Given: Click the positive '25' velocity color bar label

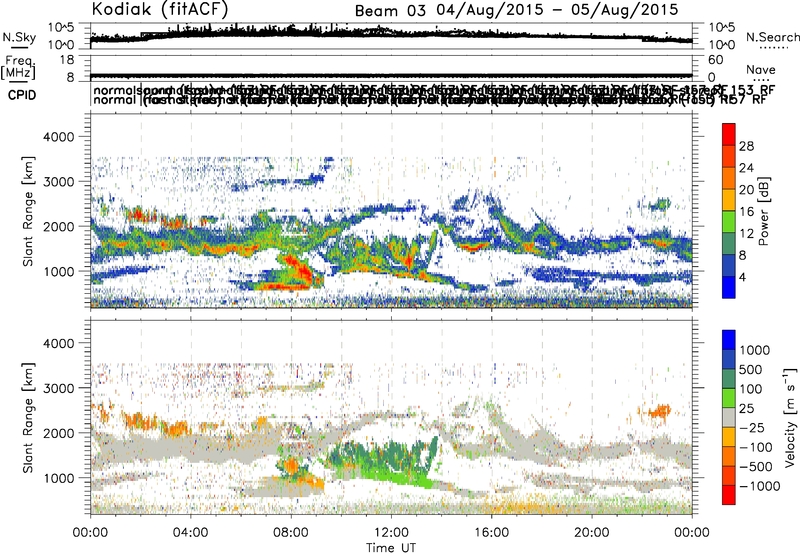Looking at the screenshot, I should [x=747, y=408].
